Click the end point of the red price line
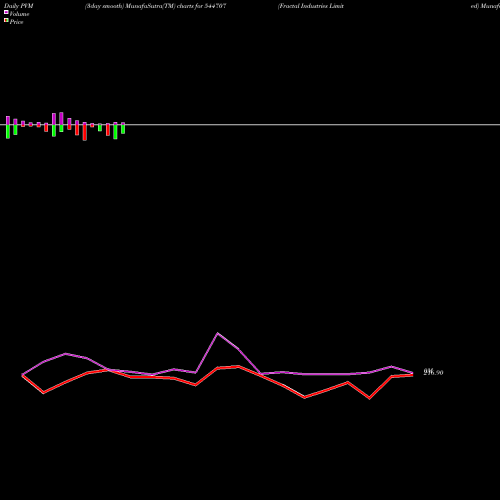The image size is (500, 500). pyautogui.click(x=412, y=375)
